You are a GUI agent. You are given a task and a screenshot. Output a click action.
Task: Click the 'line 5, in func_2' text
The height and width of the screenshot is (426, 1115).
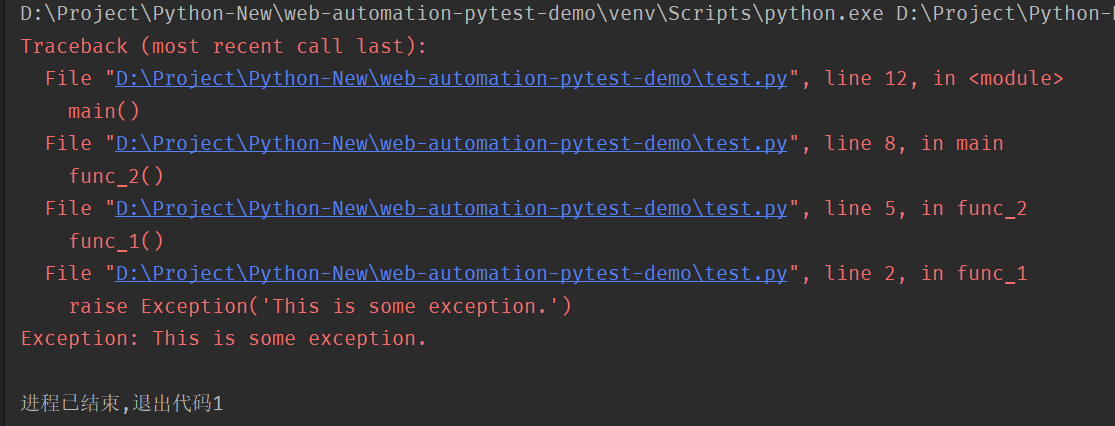[x=927, y=208]
